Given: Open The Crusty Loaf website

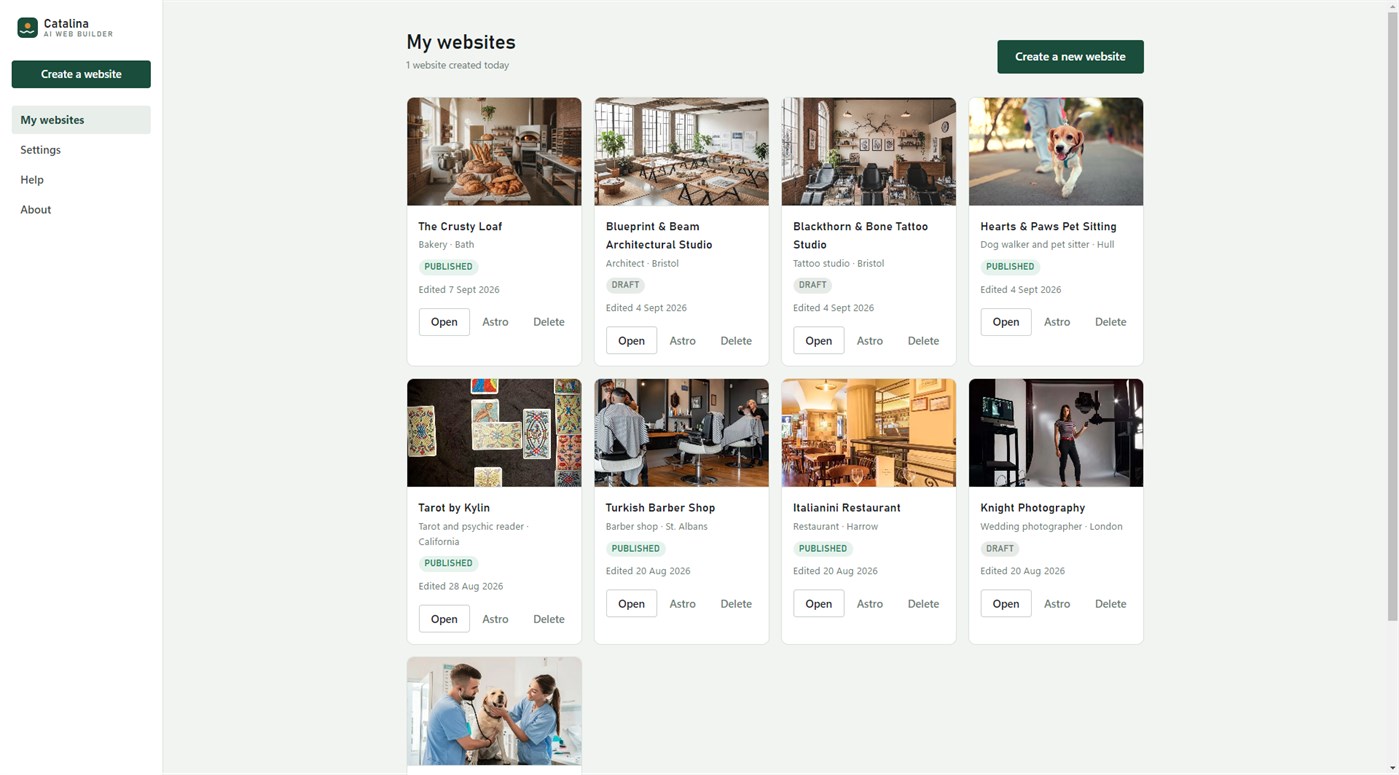Looking at the screenshot, I should (444, 322).
